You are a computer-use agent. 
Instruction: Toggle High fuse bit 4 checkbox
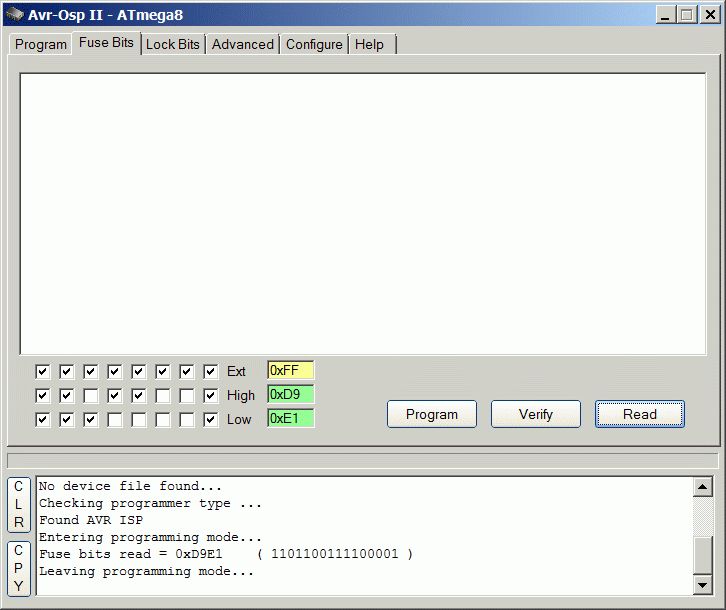[x=115, y=396]
